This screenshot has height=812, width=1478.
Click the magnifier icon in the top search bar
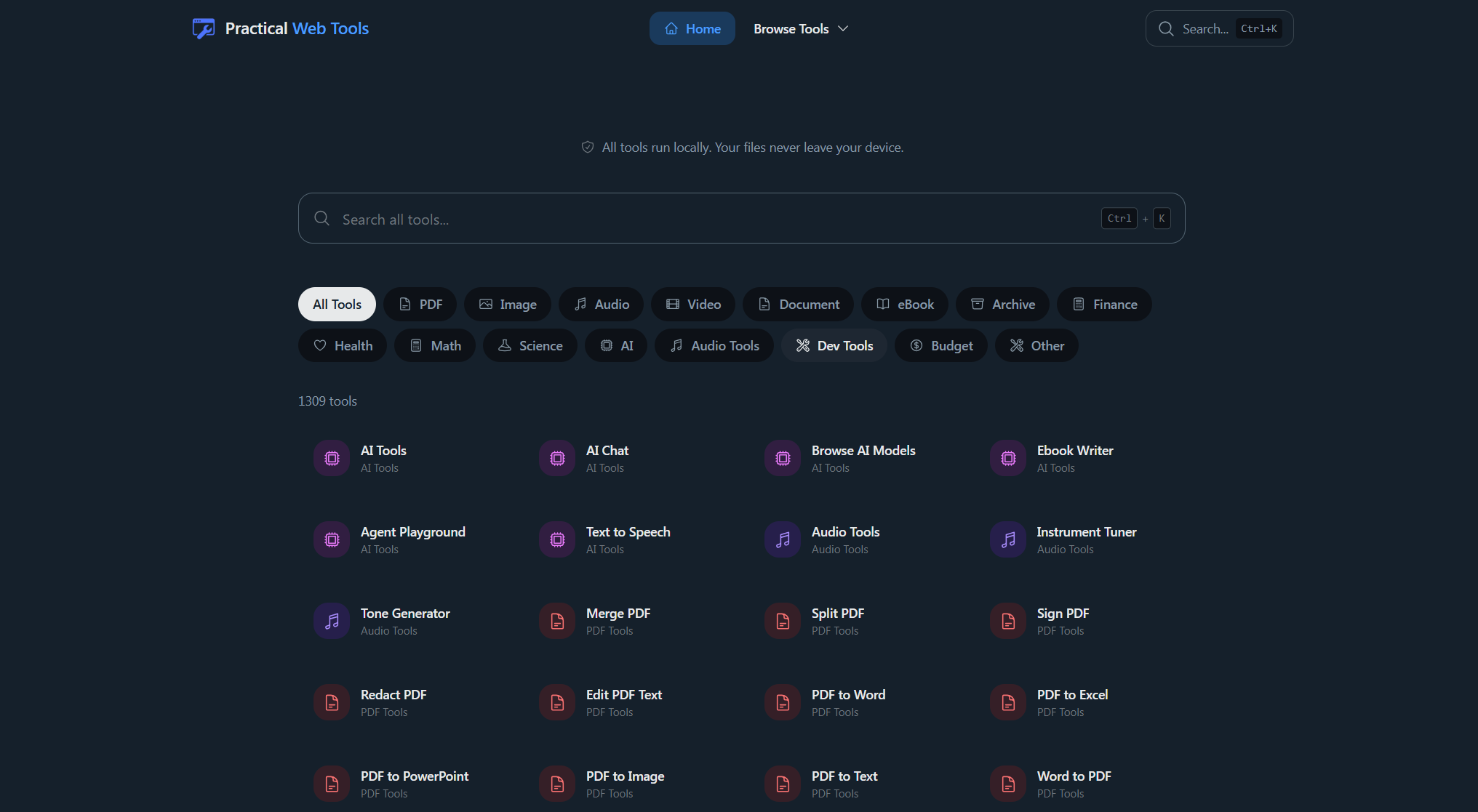click(1166, 28)
